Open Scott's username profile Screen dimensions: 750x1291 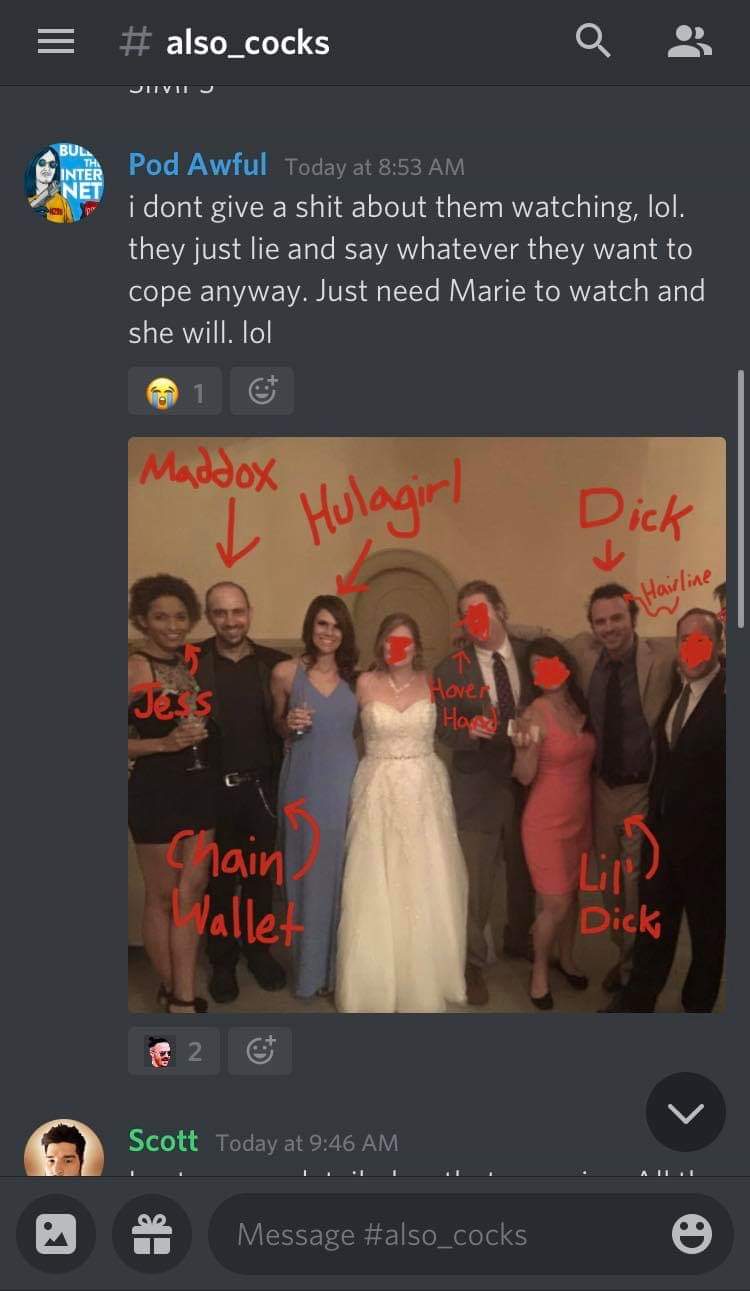163,1140
